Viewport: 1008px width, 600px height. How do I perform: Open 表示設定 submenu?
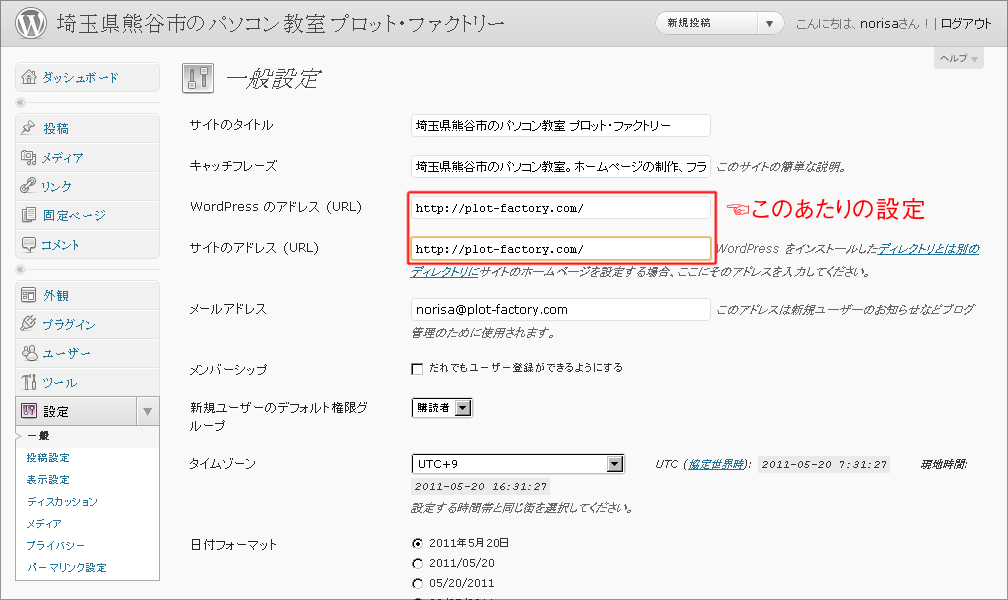tap(48, 479)
